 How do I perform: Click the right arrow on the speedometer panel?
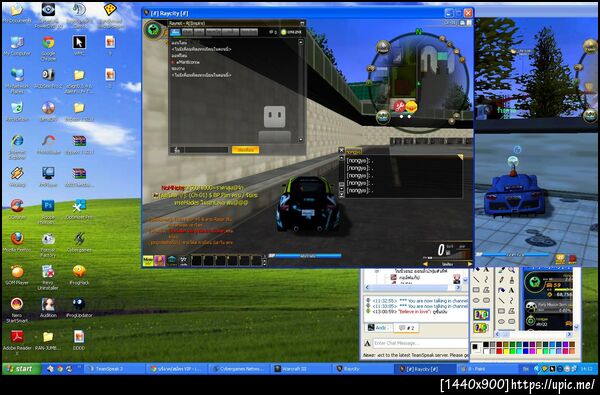[470, 264]
